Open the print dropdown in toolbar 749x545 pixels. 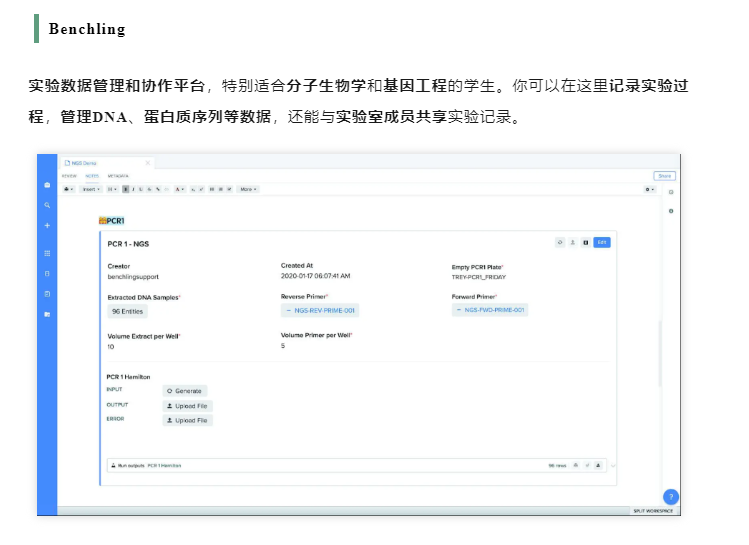tap(69, 189)
